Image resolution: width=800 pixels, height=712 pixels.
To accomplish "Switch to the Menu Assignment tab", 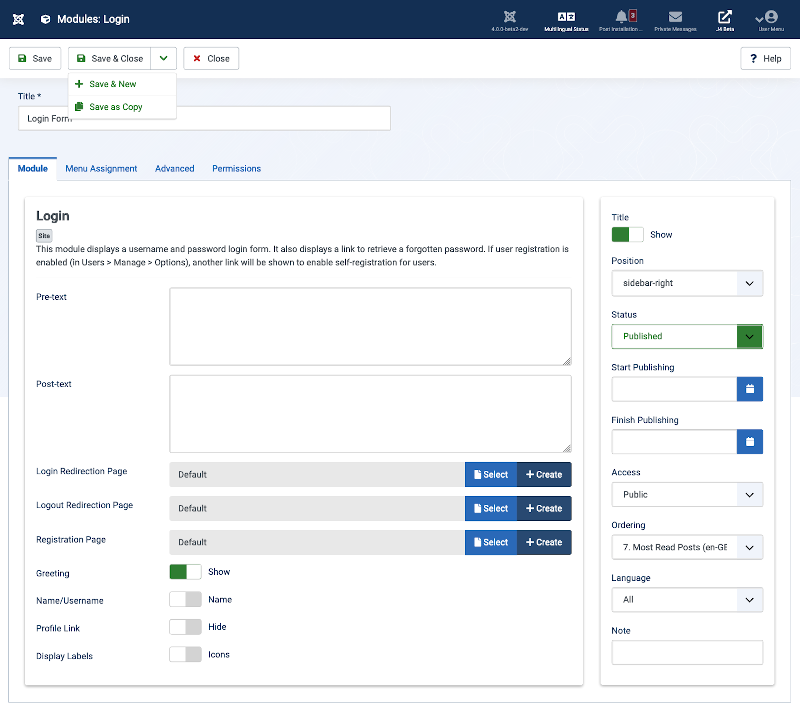I will pyautogui.click(x=101, y=169).
